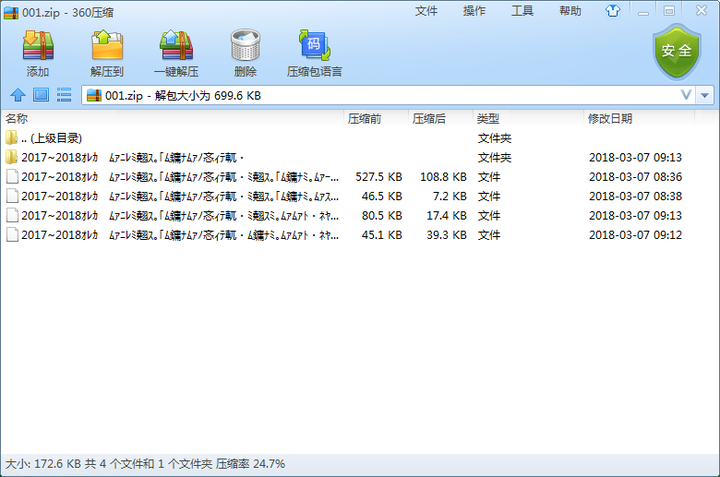Click the V icon in the address bar
The width and height of the screenshot is (720, 477).
click(686, 95)
